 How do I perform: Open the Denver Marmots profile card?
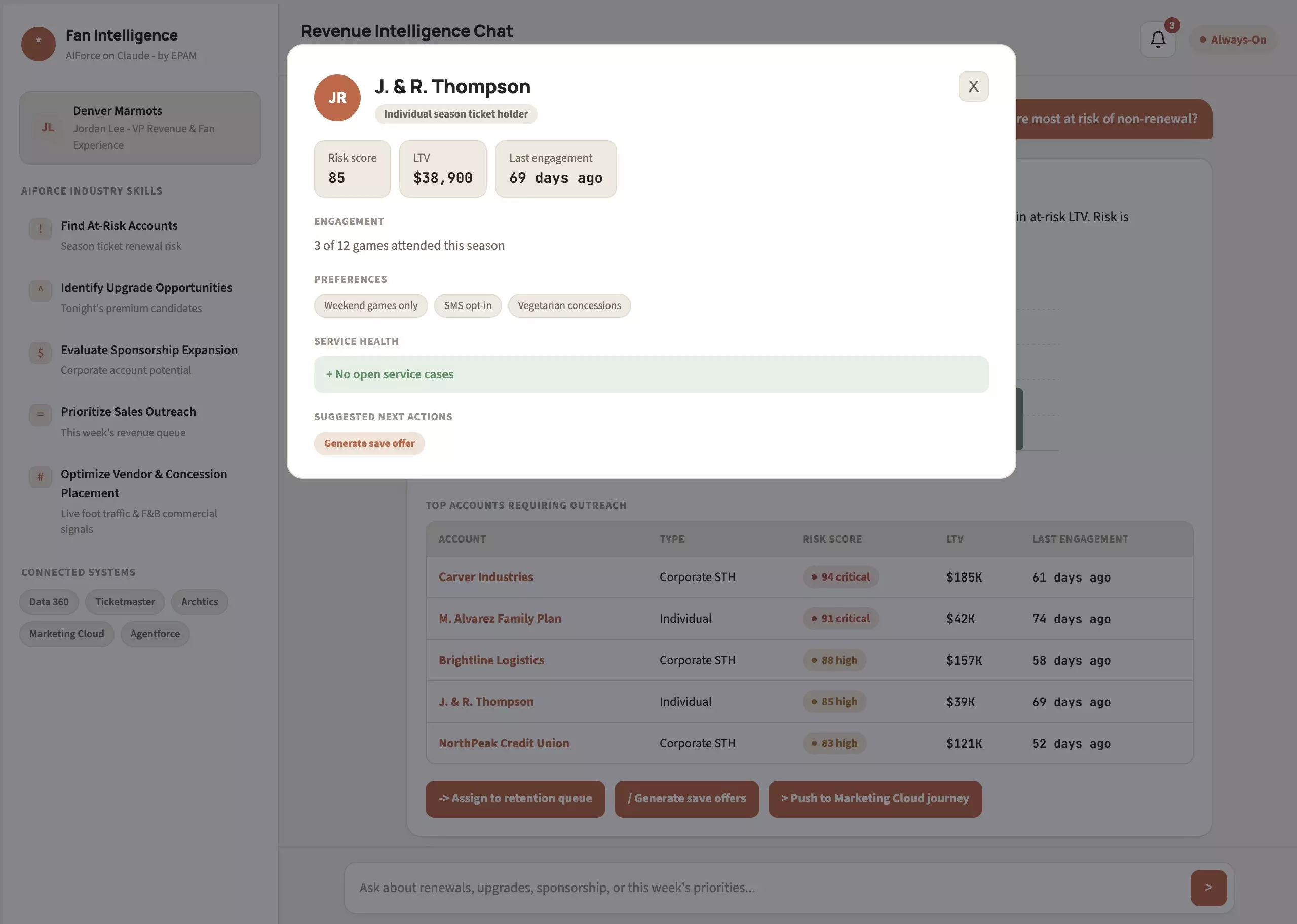140,128
